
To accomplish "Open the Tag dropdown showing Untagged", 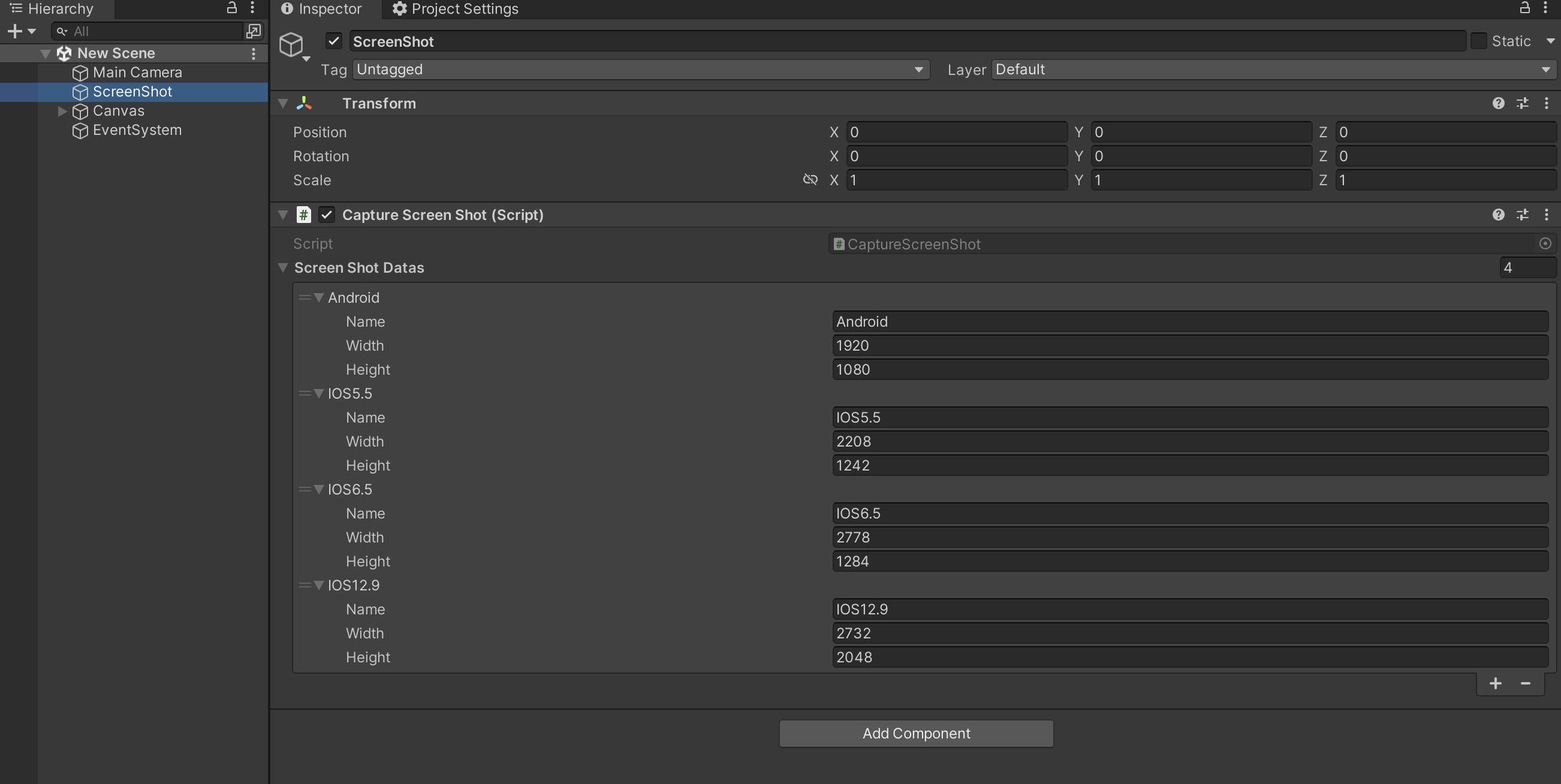I will (x=640, y=70).
